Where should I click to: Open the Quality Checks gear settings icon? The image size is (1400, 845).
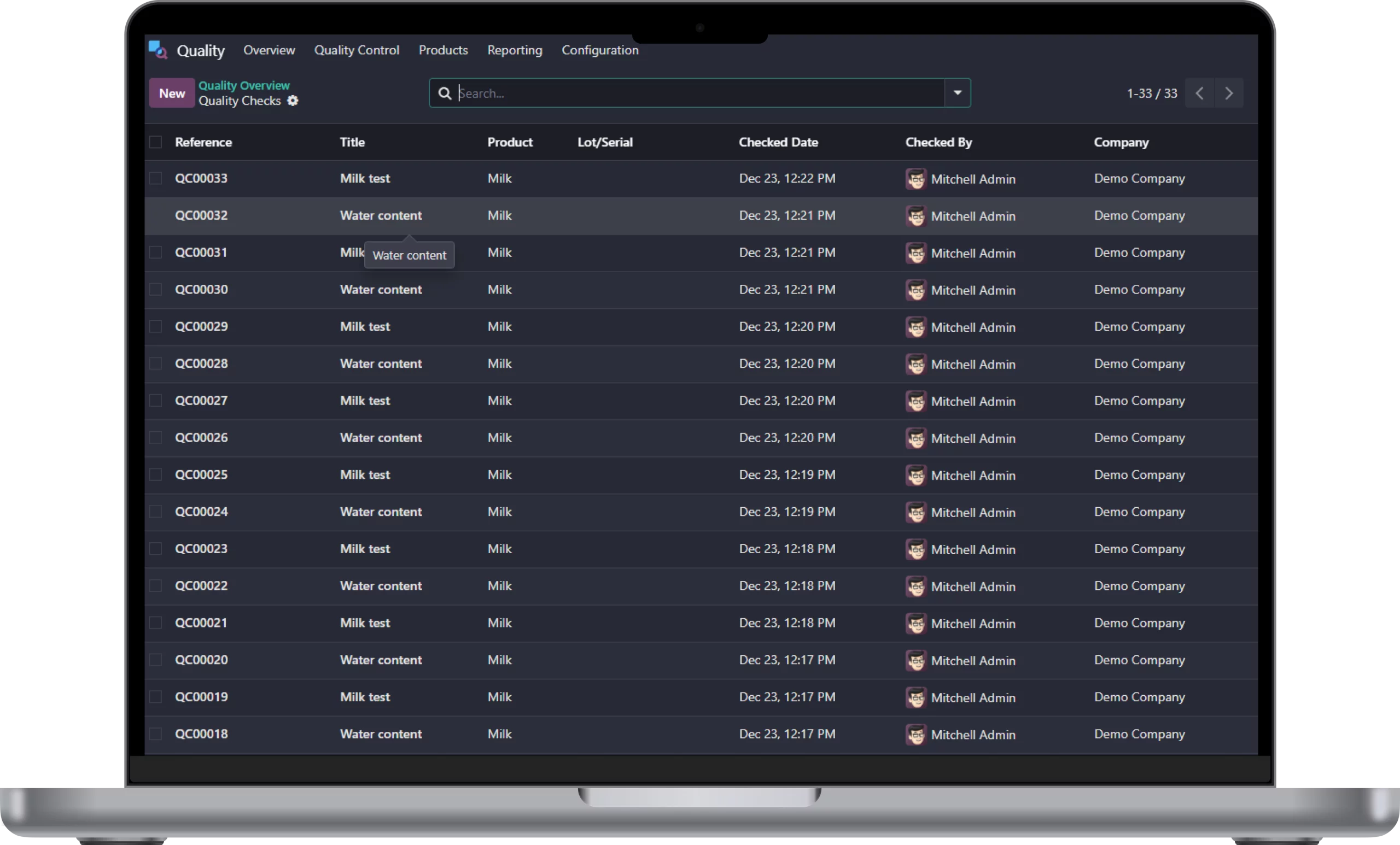(x=293, y=101)
